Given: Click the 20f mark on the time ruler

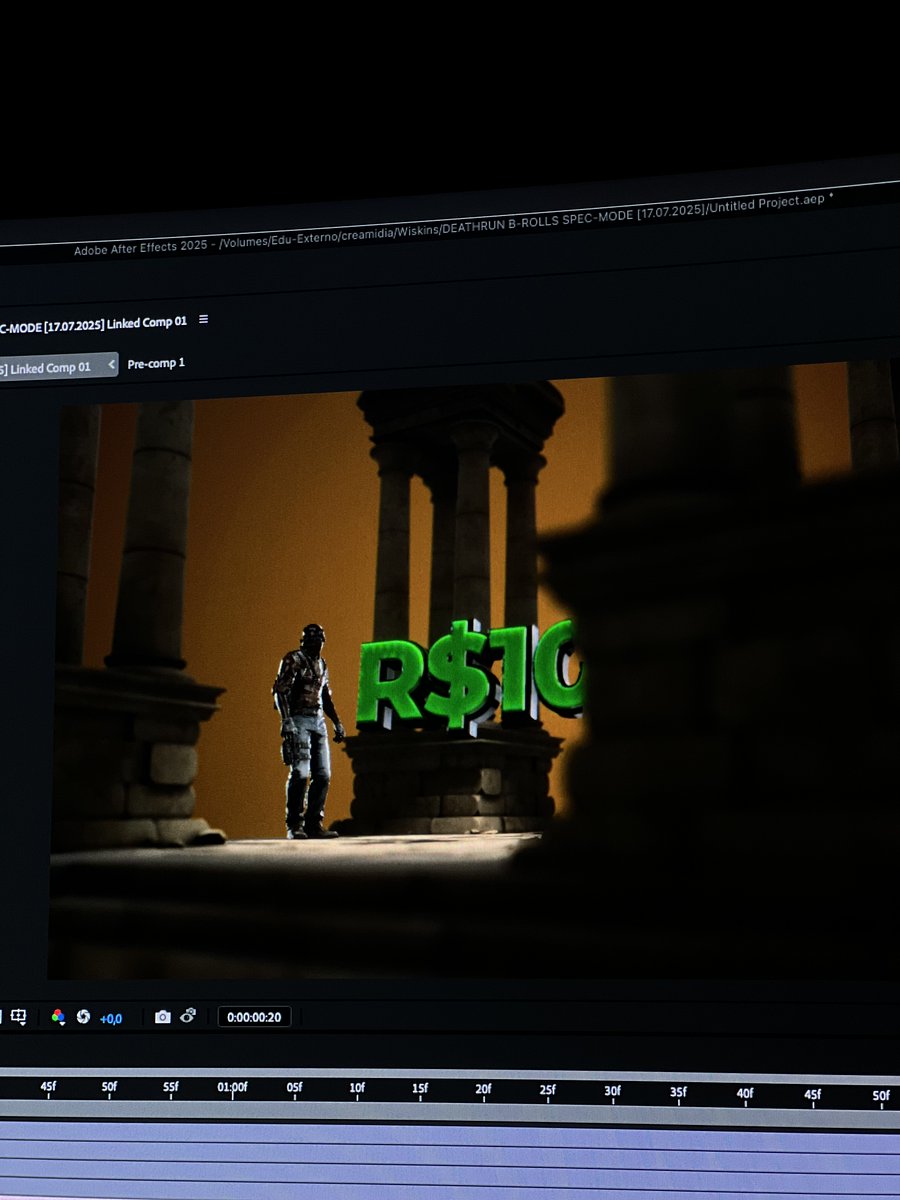Looking at the screenshot, I should point(484,1089).
